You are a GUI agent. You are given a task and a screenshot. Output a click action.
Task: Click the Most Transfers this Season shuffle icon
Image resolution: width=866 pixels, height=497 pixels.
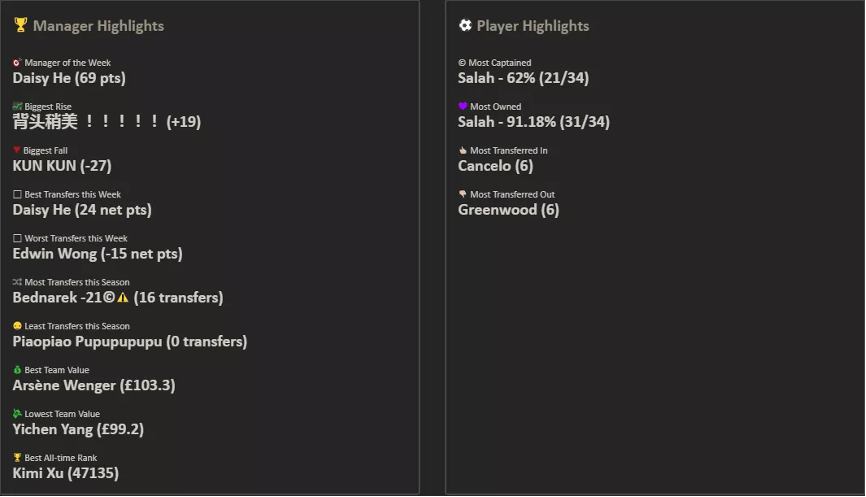[17, 282]
